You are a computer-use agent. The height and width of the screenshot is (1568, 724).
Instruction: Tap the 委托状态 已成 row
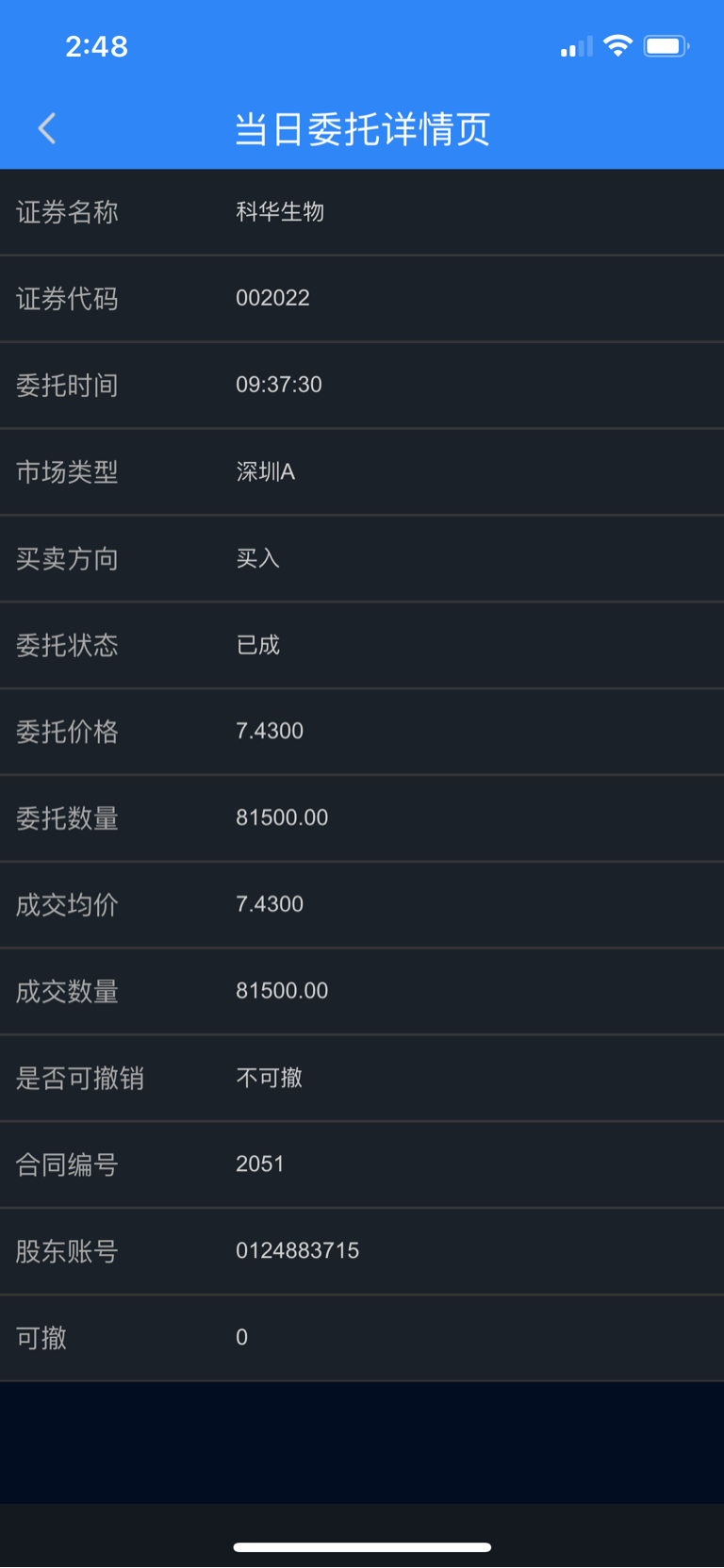coord(362,645)
